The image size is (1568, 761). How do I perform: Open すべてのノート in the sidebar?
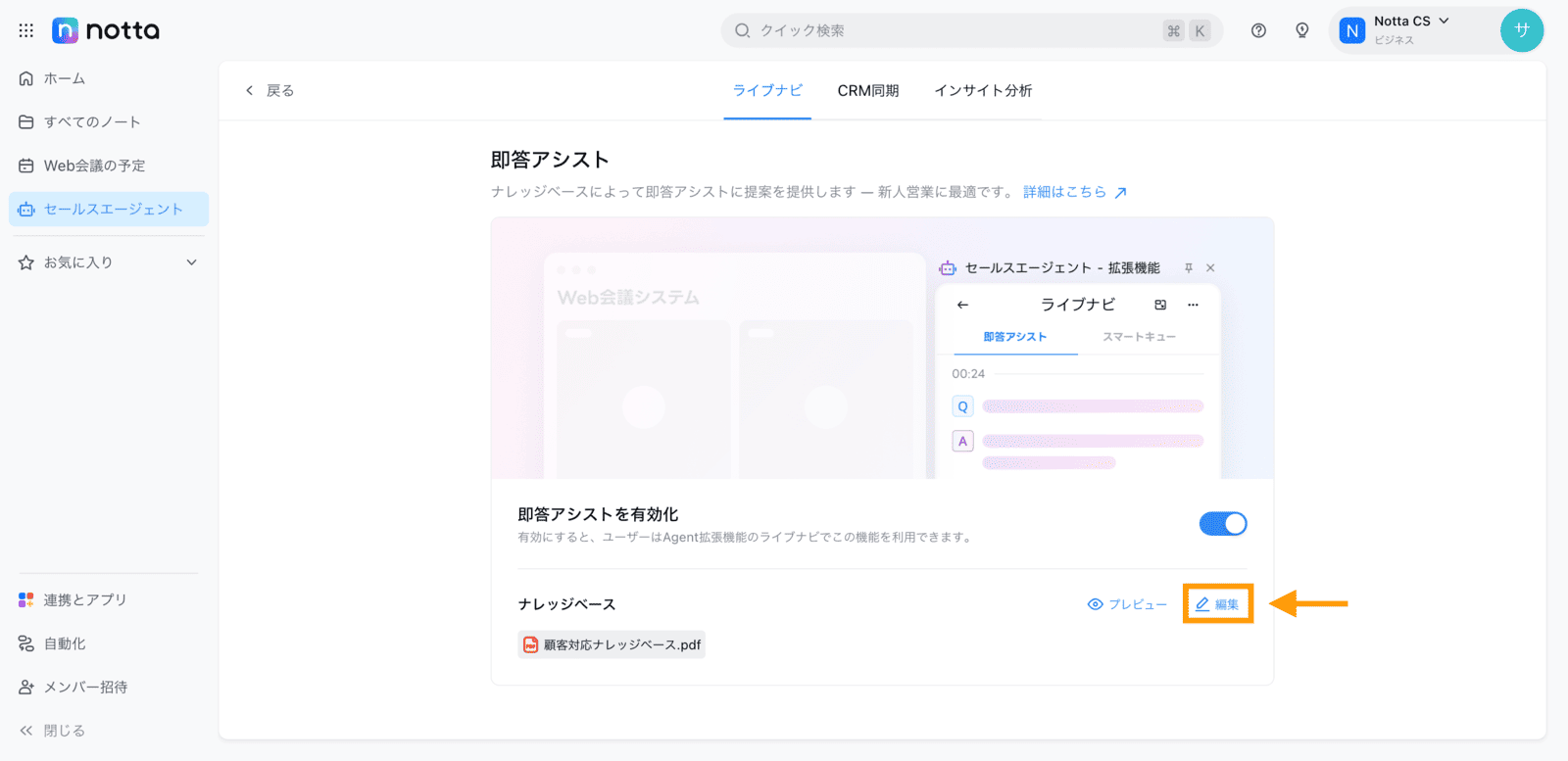coord(109,122)
